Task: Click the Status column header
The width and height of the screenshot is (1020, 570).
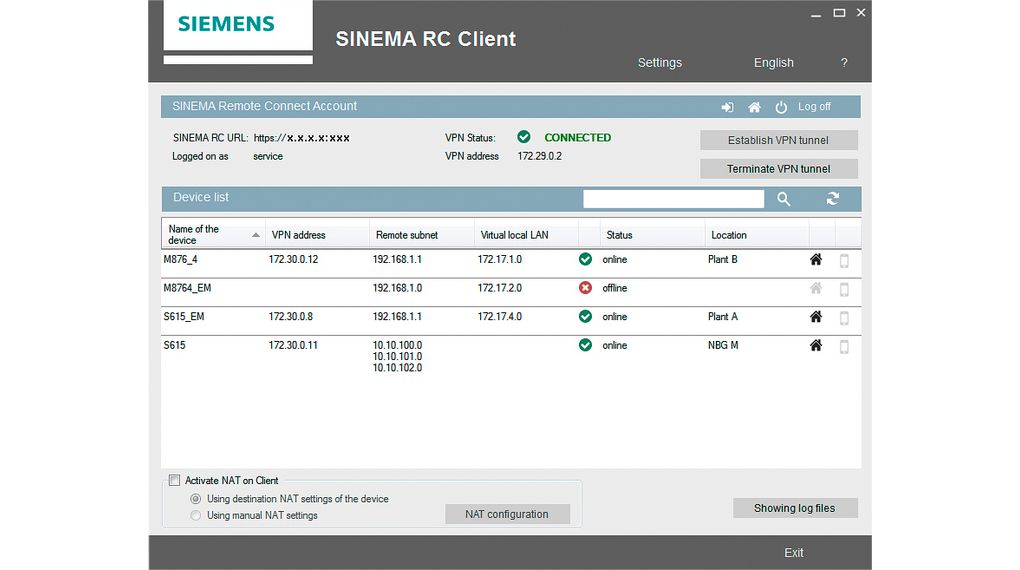Action: pos(652,235)
